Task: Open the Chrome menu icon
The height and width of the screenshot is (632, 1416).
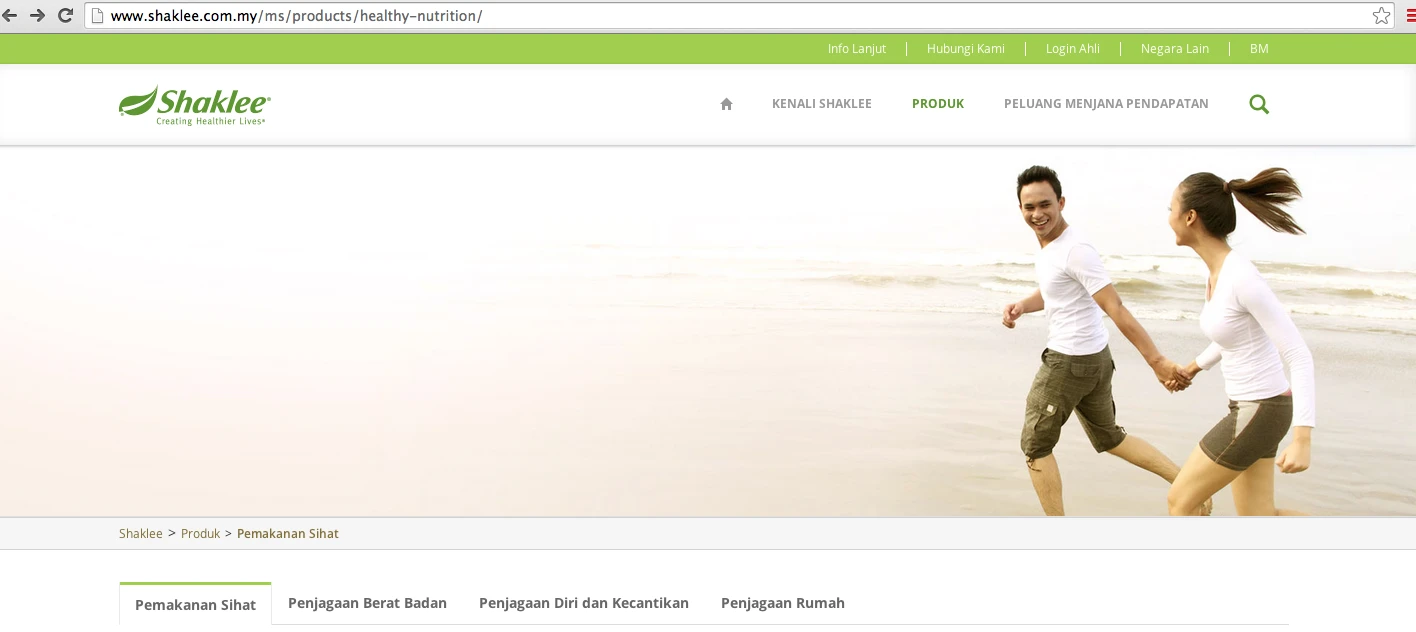Action: (1410, 15)
